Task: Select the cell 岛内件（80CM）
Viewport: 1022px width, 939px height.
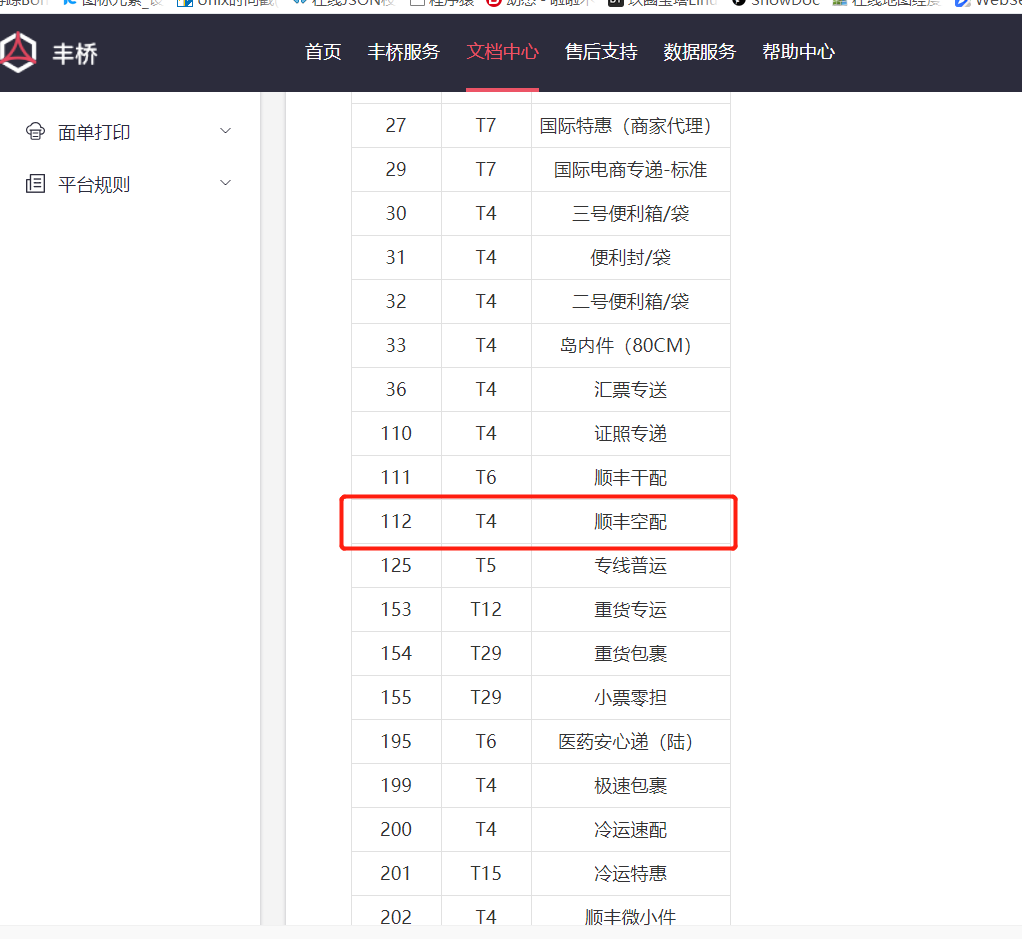Action: tap(630, 345)
